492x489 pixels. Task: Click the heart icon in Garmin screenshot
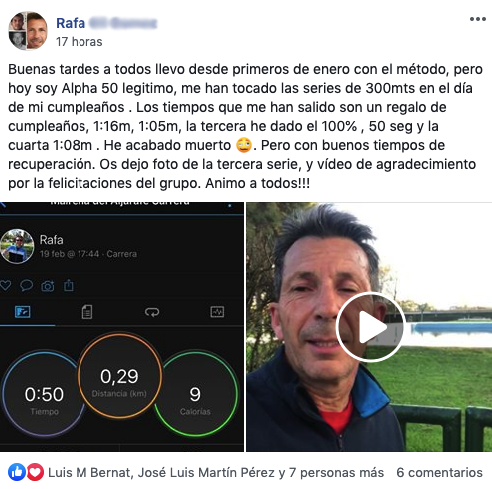point(5,285)
